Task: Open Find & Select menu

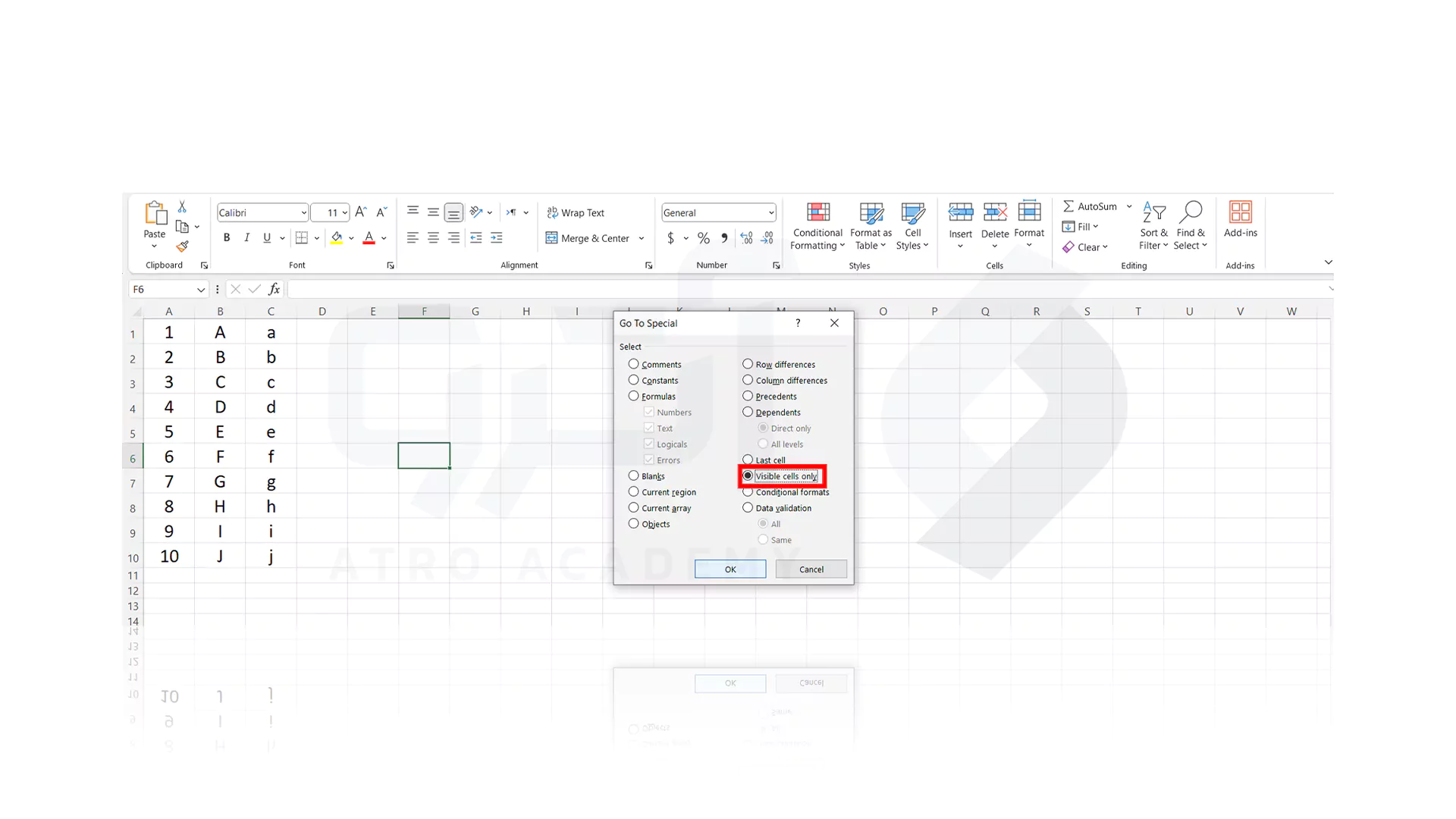Action: 1191,226
